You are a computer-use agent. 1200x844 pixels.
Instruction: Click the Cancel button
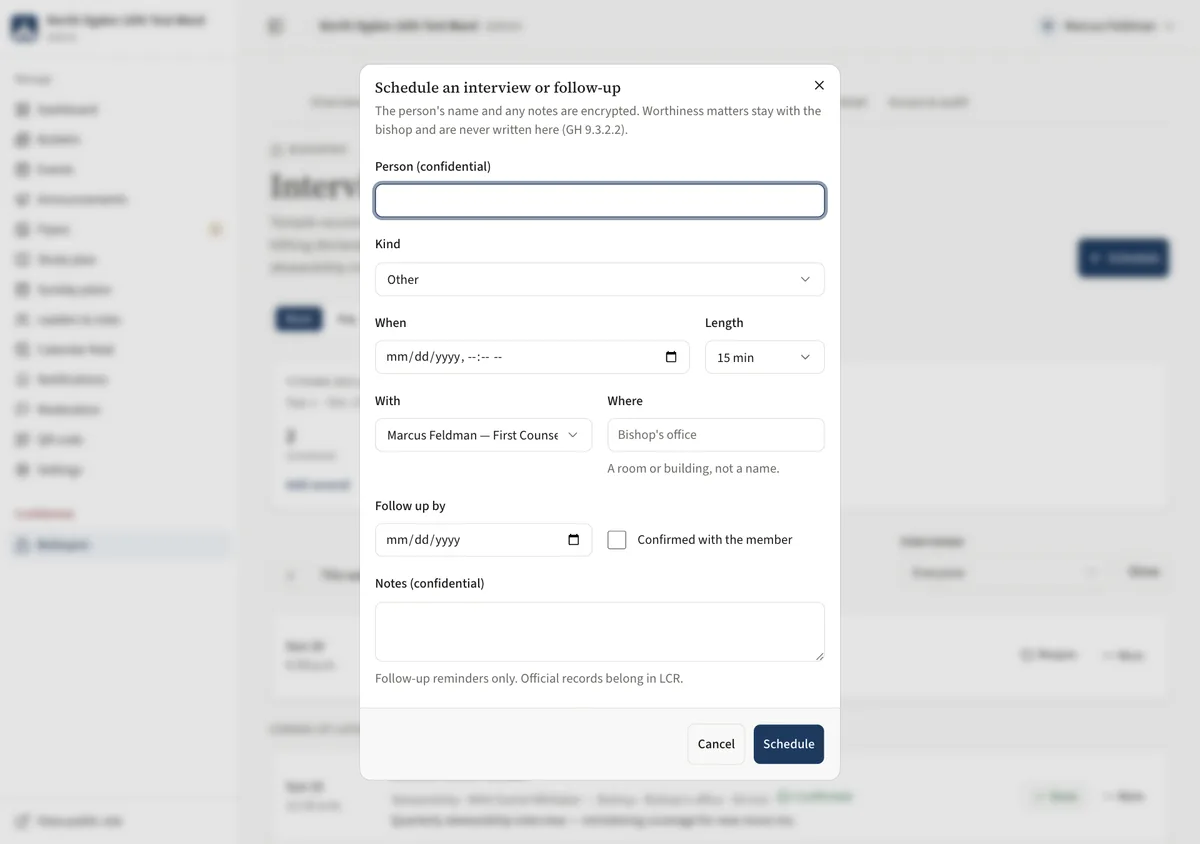click(716, 744)
